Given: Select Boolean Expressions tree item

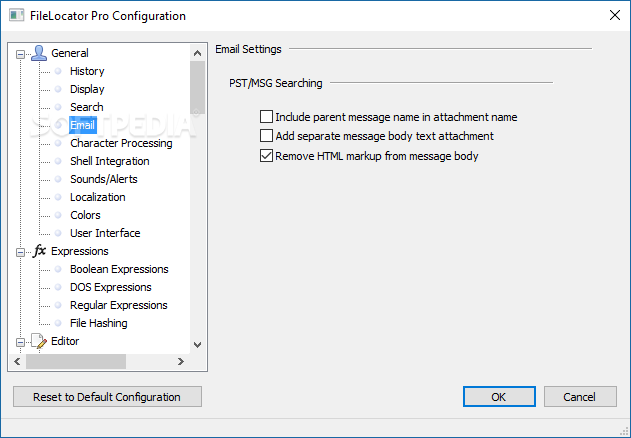Looking at the screenshot, I should coord(119,269).
